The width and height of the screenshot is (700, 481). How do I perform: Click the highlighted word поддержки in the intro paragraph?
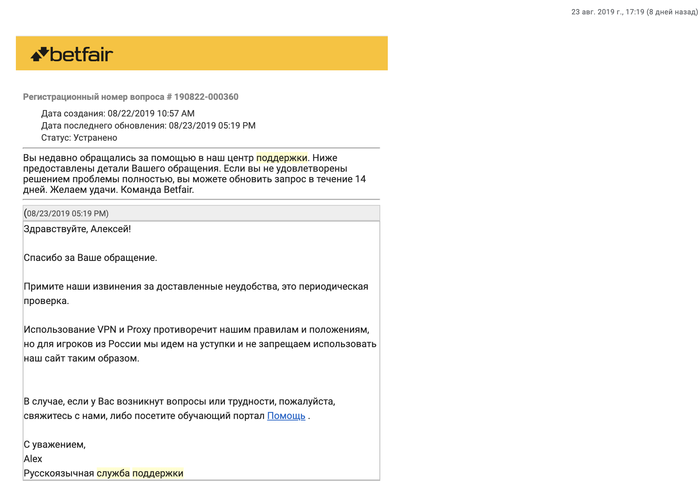pos(282,158)
